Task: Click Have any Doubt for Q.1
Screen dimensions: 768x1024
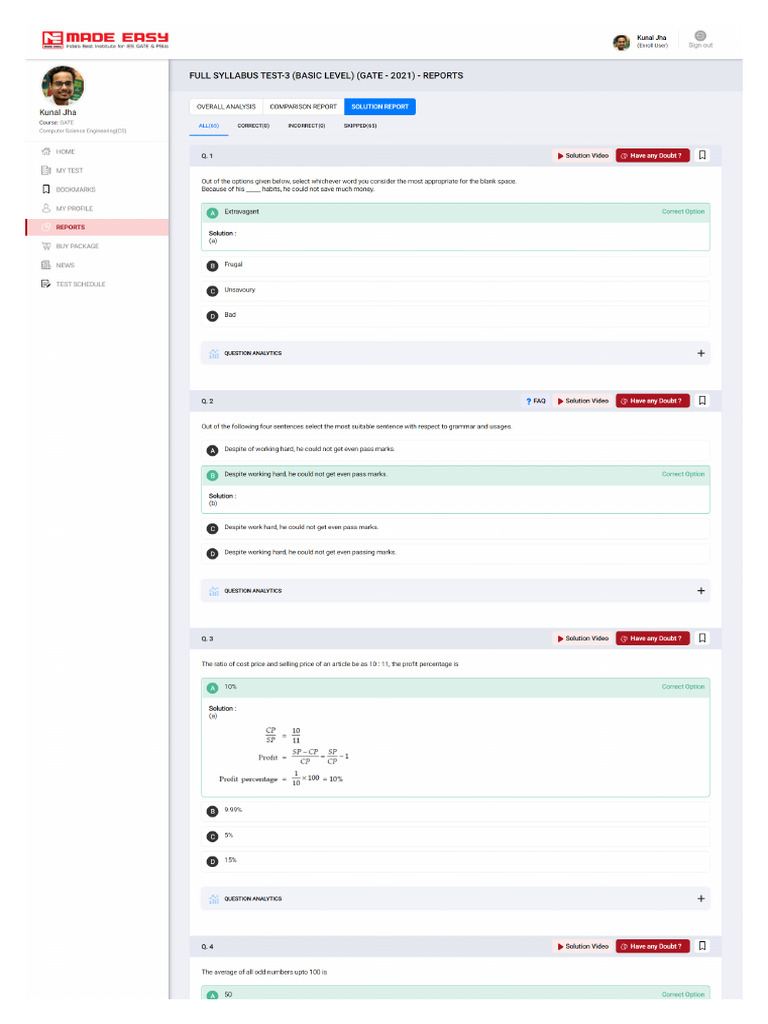Action: pyautogui.click(x=652, y=156)
